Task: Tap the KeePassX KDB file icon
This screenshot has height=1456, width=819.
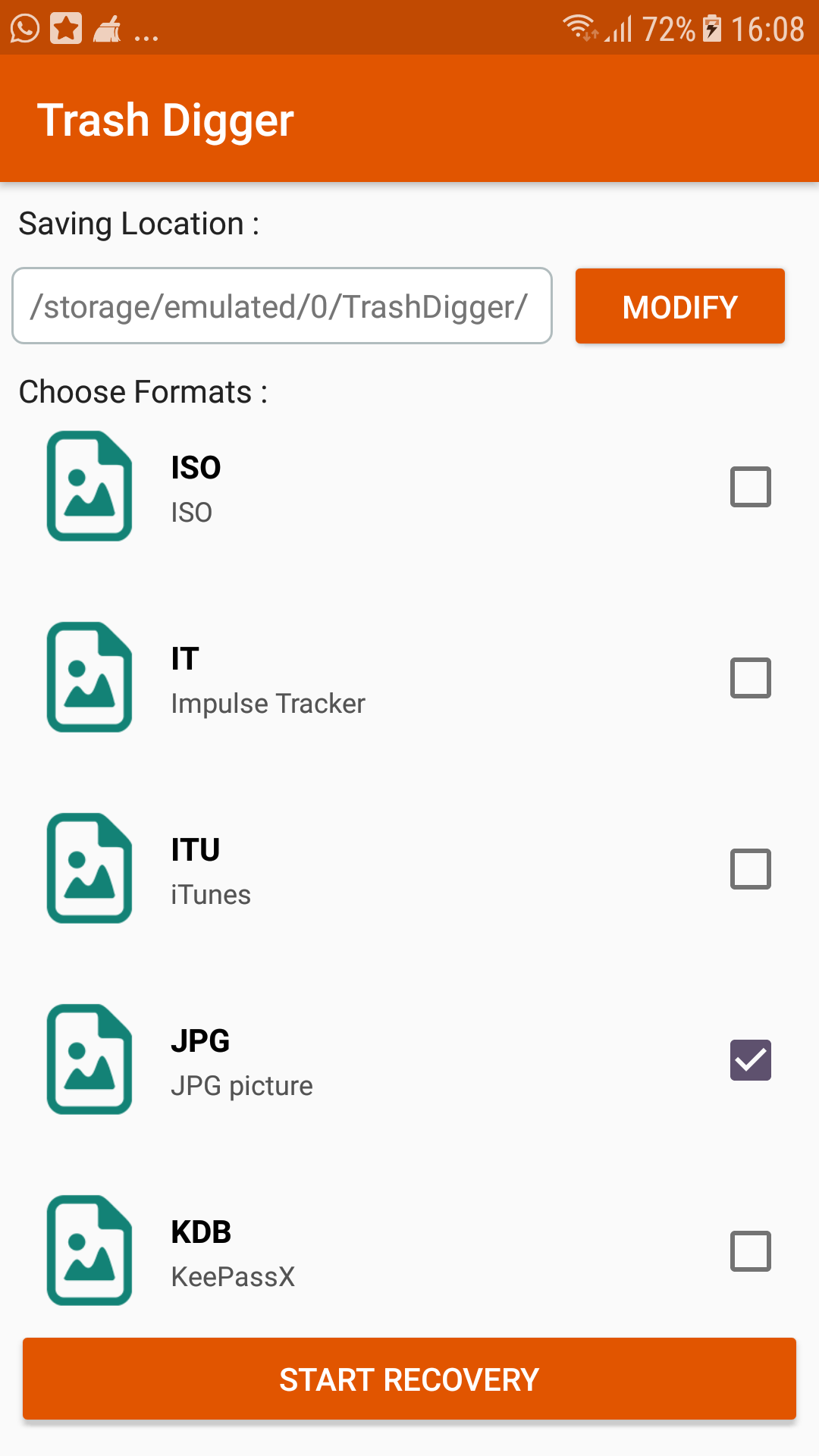Action: coord(89,1250)
